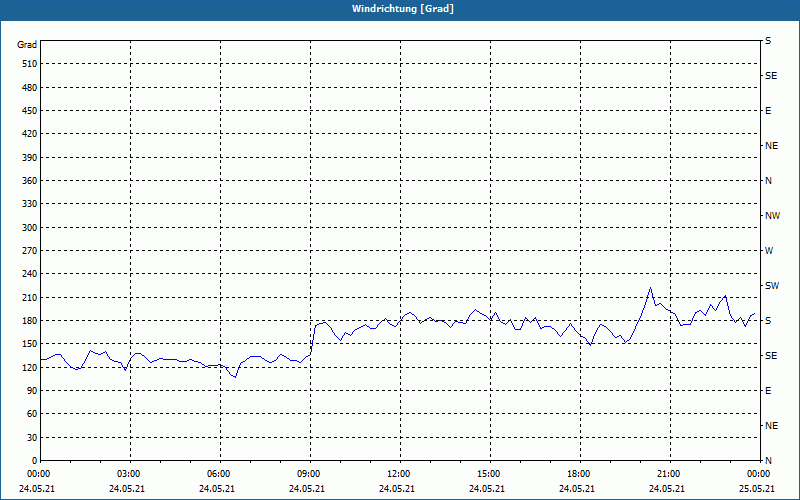Select the 06:00 time label
Screen dimensions: 800x500
(x=220, y=474)
